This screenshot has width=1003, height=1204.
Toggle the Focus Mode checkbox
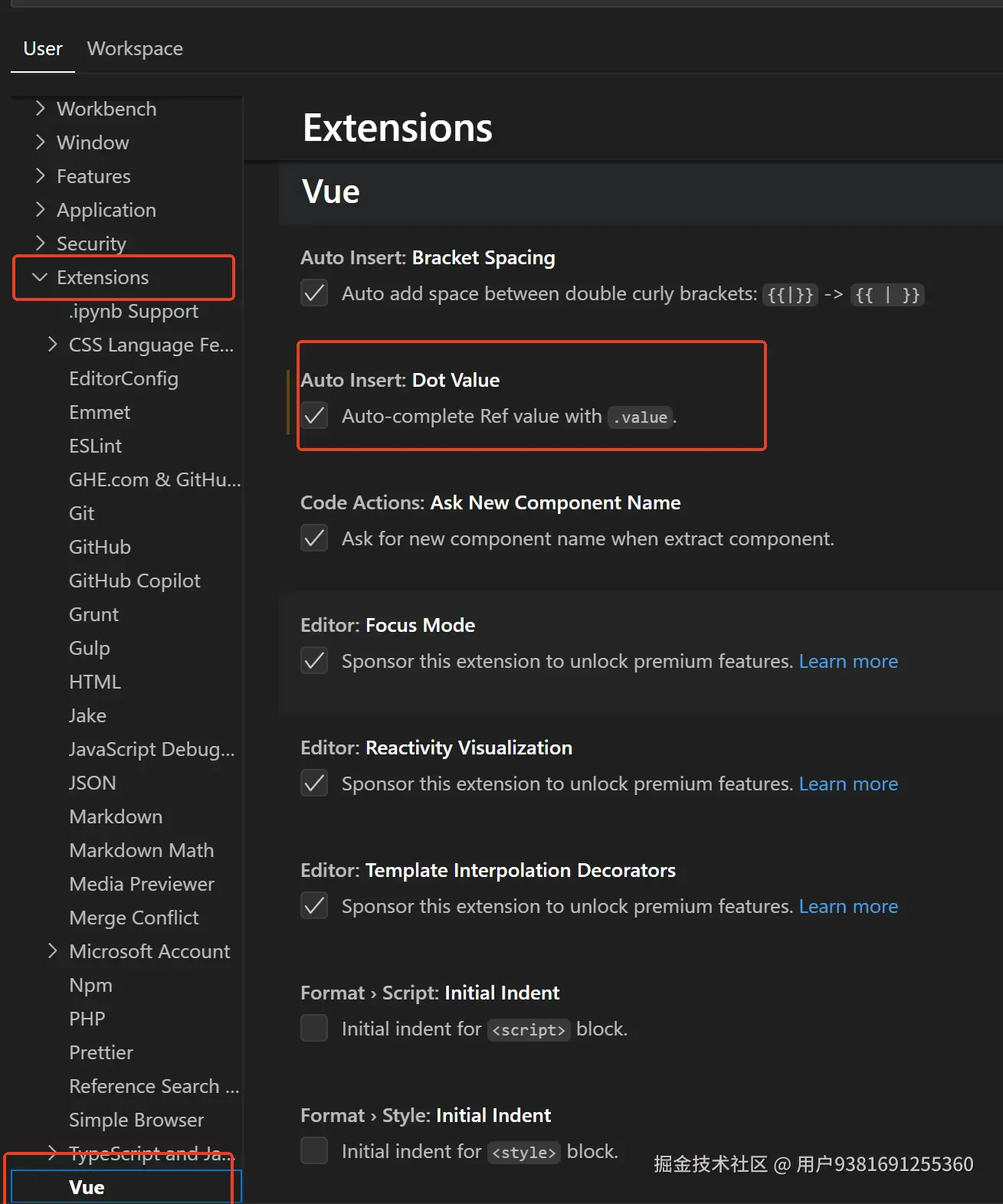314,661
